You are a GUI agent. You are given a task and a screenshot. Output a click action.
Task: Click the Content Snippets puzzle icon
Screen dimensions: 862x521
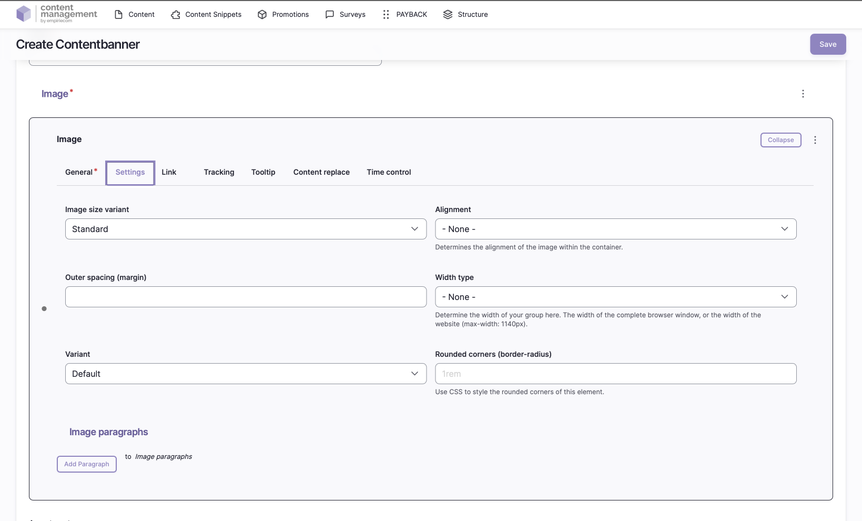(176, 15)
